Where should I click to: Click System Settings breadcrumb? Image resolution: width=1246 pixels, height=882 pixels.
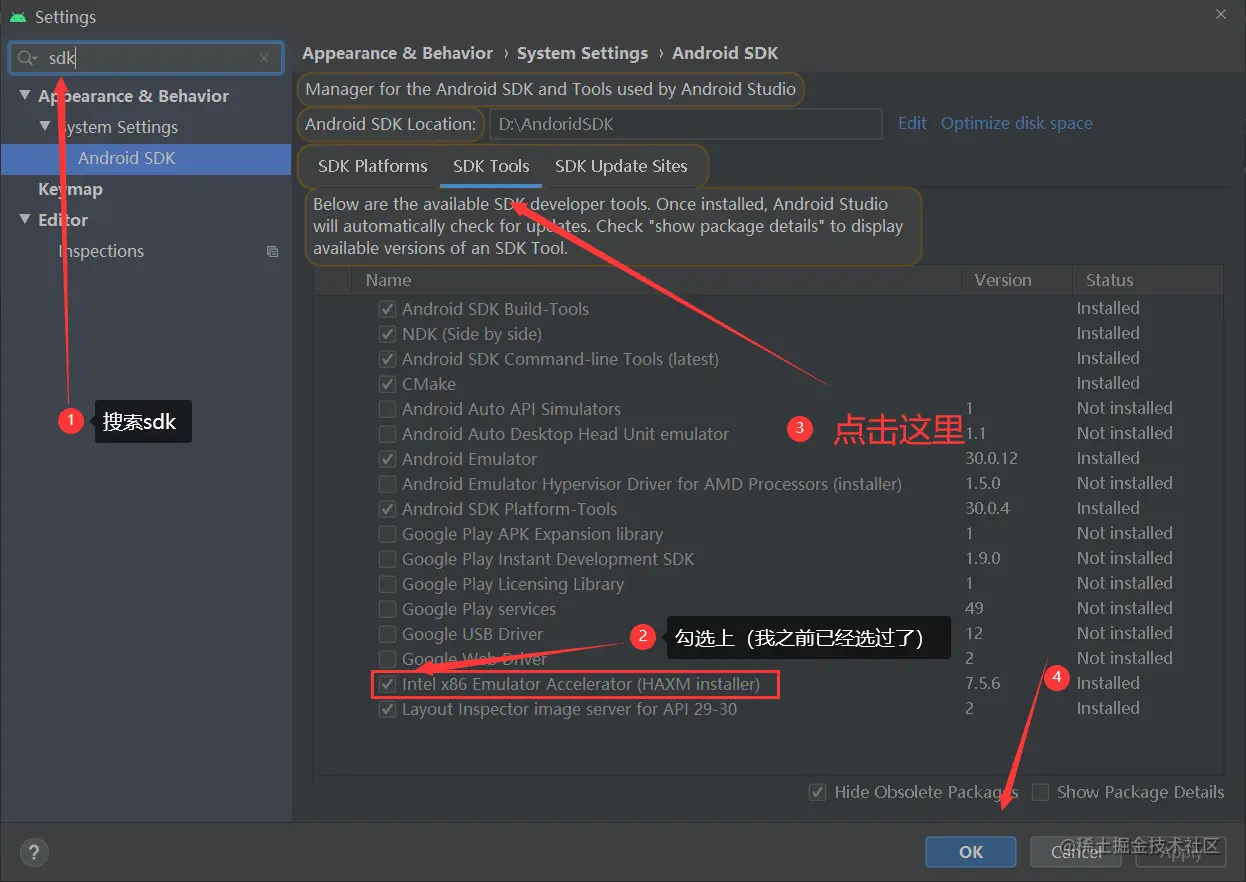click(x=583, y=53)
